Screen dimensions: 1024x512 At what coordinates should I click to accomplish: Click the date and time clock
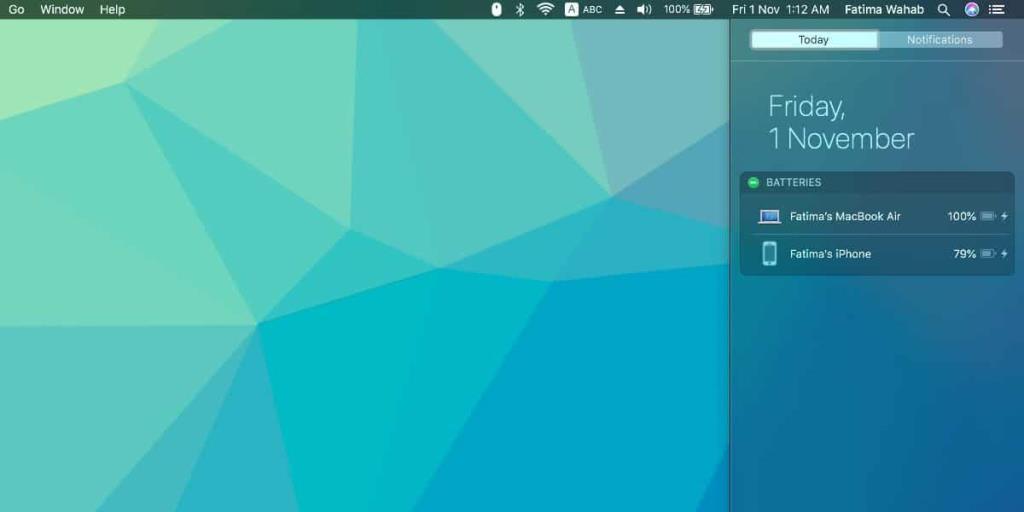point(780,9)
